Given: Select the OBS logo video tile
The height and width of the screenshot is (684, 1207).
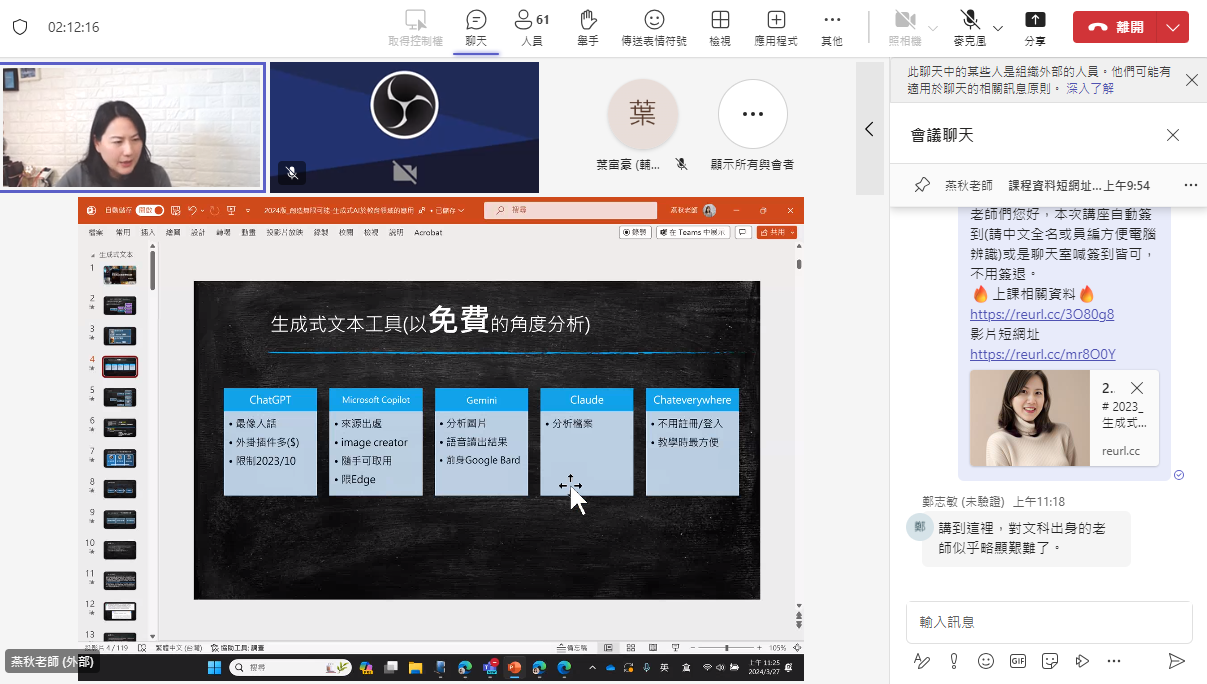Looking at the screenshot, I should (x=404, y=127).
